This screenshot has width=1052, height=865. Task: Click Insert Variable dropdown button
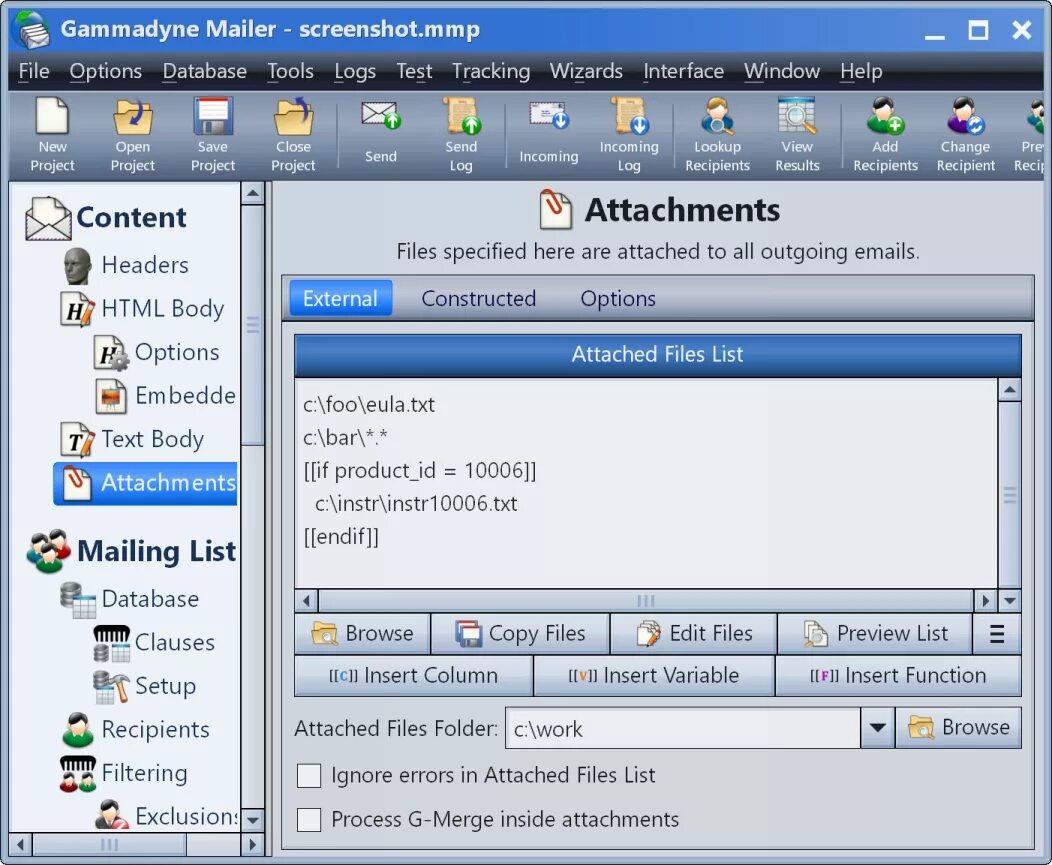(653, 675)
